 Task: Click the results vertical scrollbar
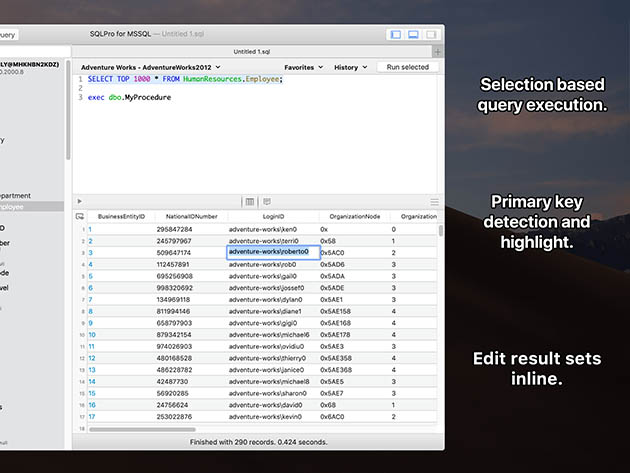[x=440, y=232]
